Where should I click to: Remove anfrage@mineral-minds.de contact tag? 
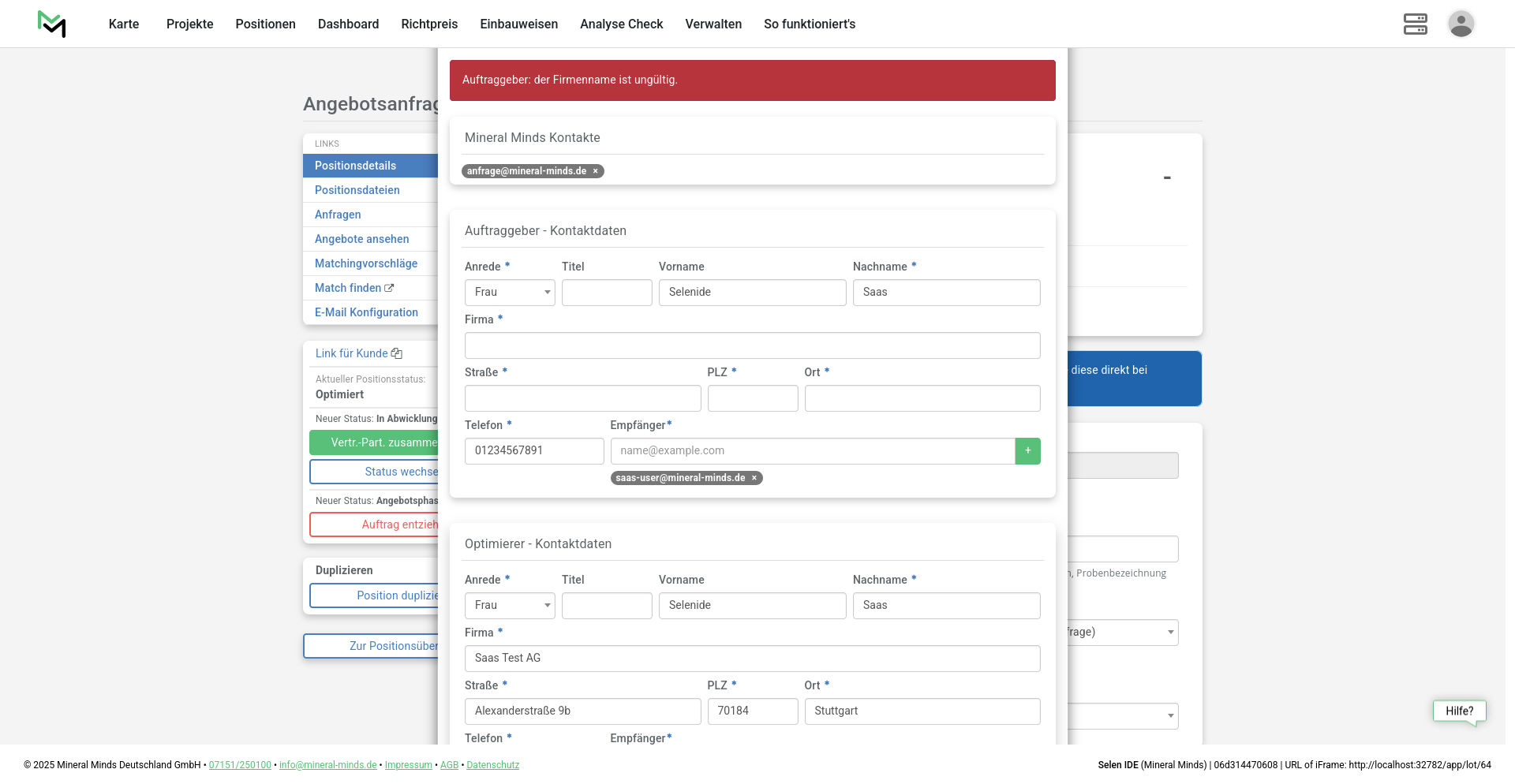(596, 171)
